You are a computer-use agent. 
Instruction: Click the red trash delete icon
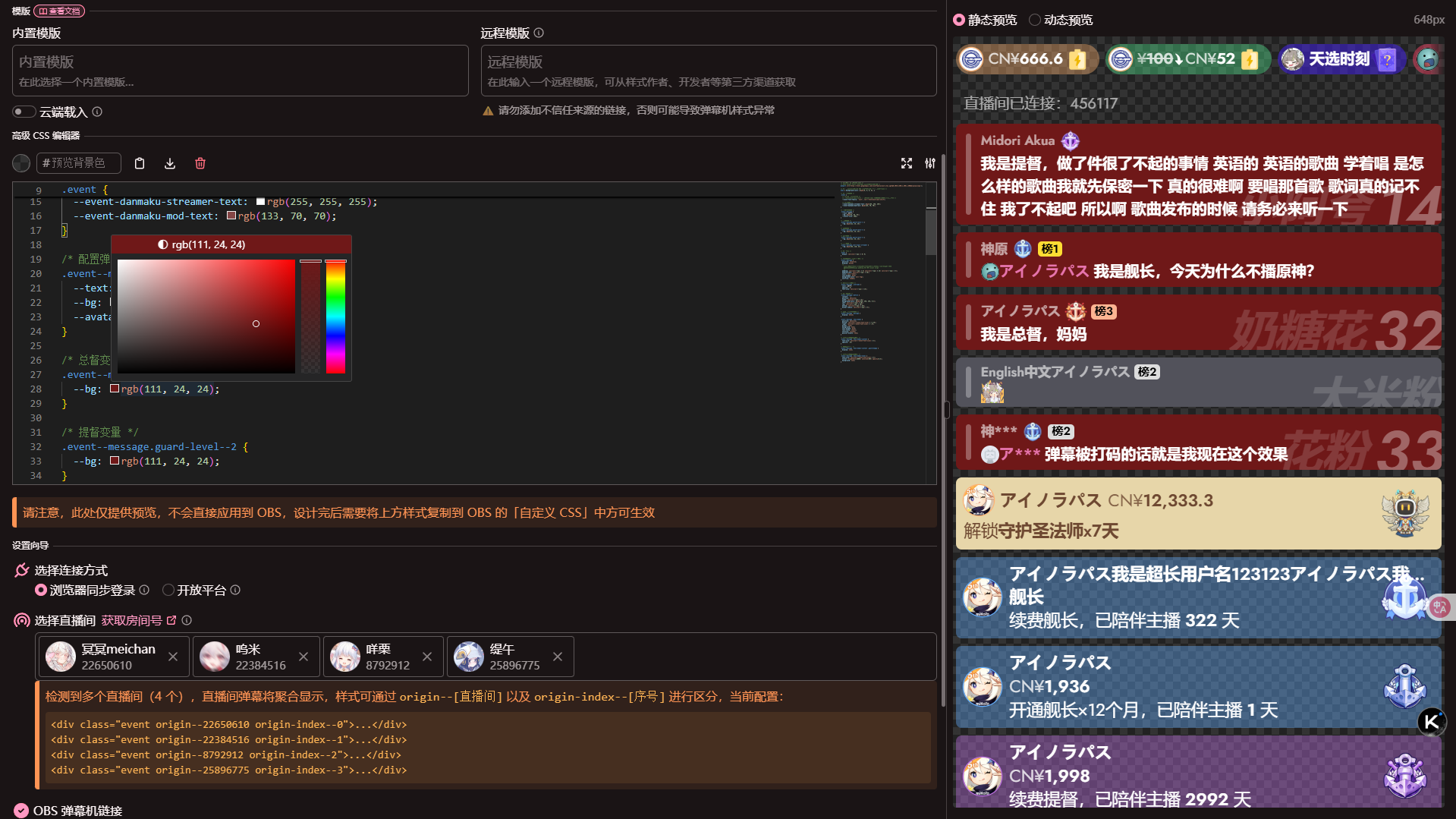[x=200, y=163]
